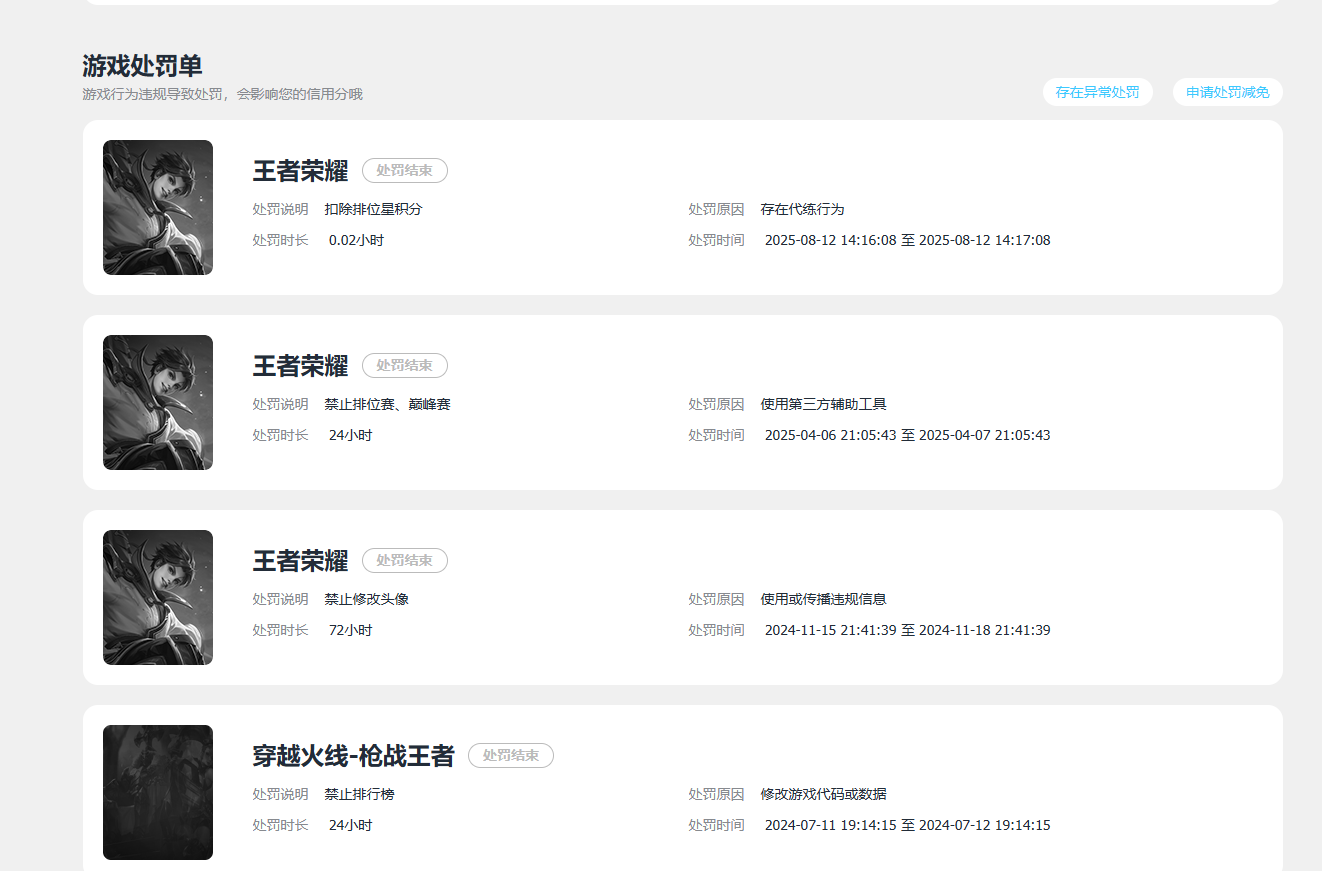Viewport: 1322px width, 871px height.
Task: Click time range 2025-04-06 21:05:43 至 2025-04-07 21:05:43
Action: [x=907, y=436]
